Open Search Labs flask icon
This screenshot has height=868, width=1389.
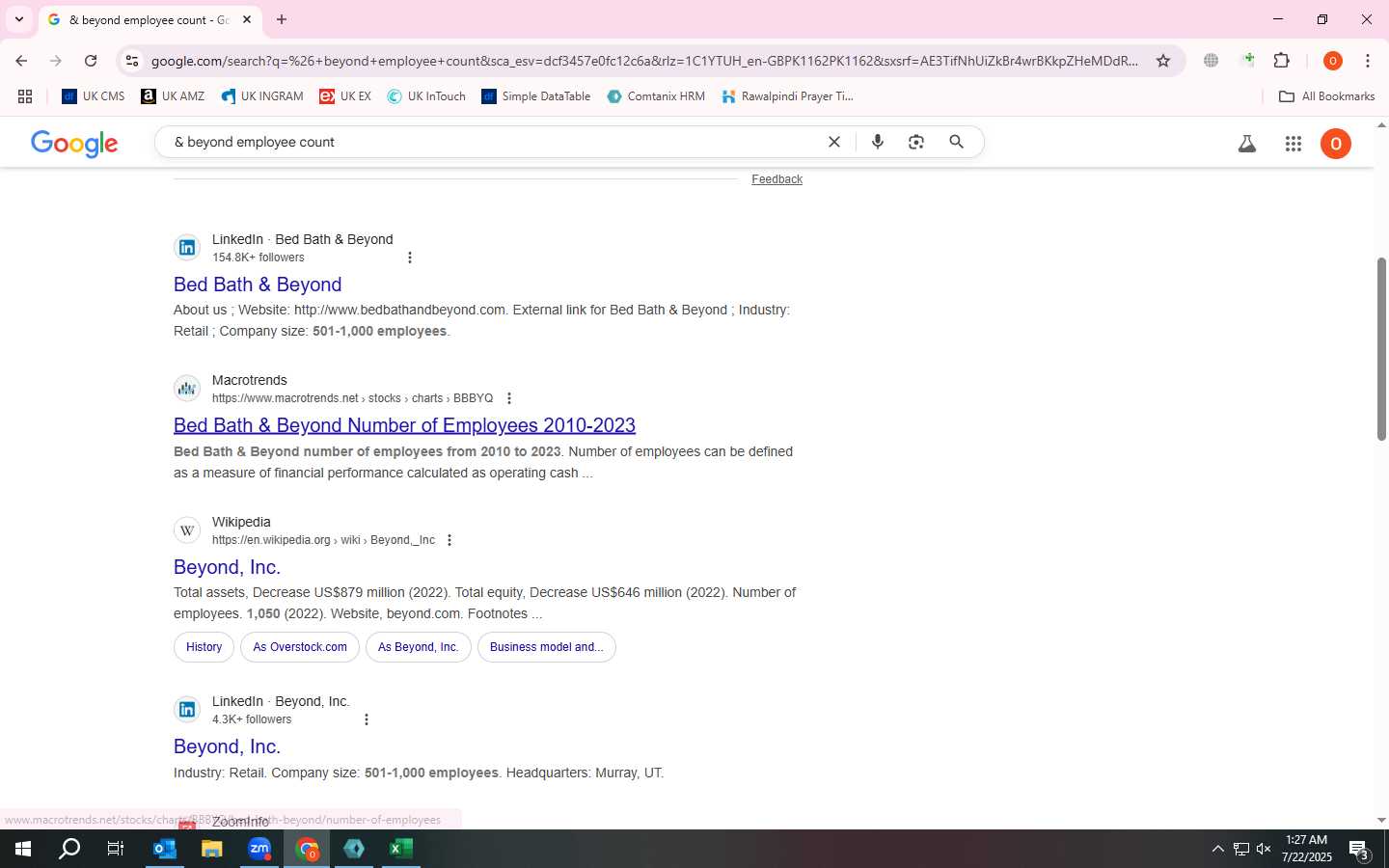tap(1247, 144)
